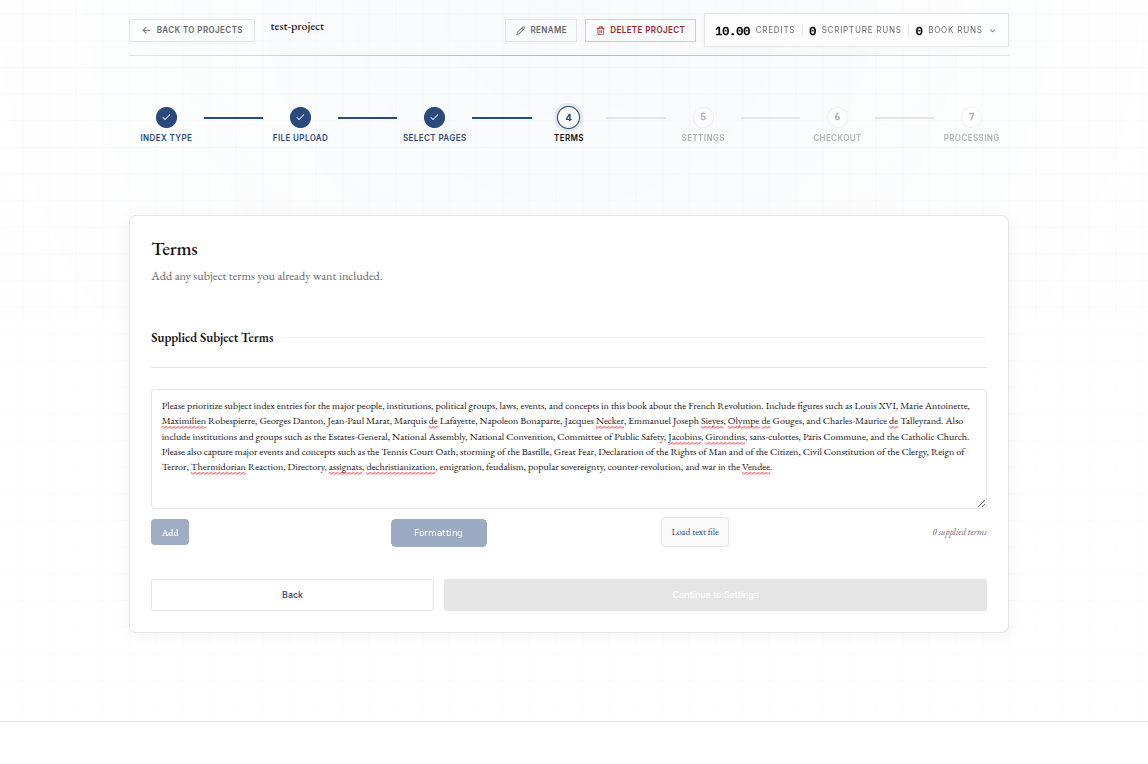Click the Terms page heading
Viewport: 1148px width, 764px height.
pyautogui.click(x=174, y=249)
